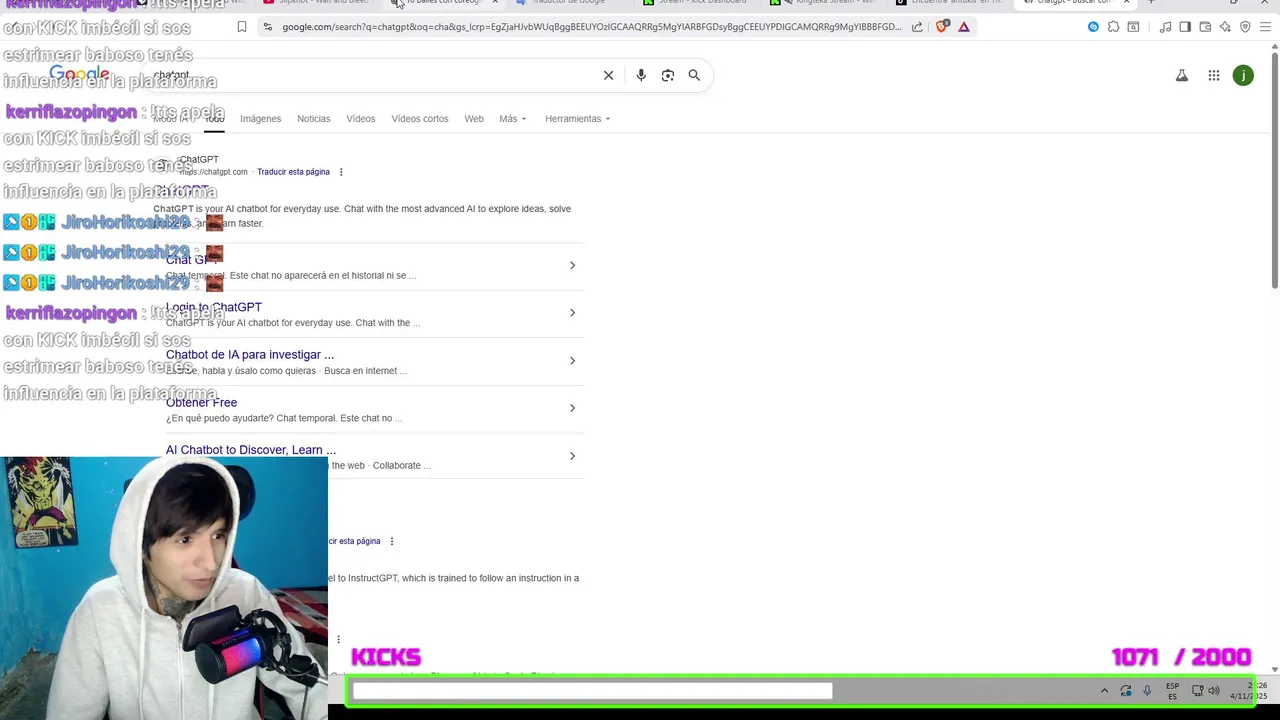Click Traducir esta página for chatgpt.com
The width and height of the screenshot is (1280, 720).
coord(293,172)
